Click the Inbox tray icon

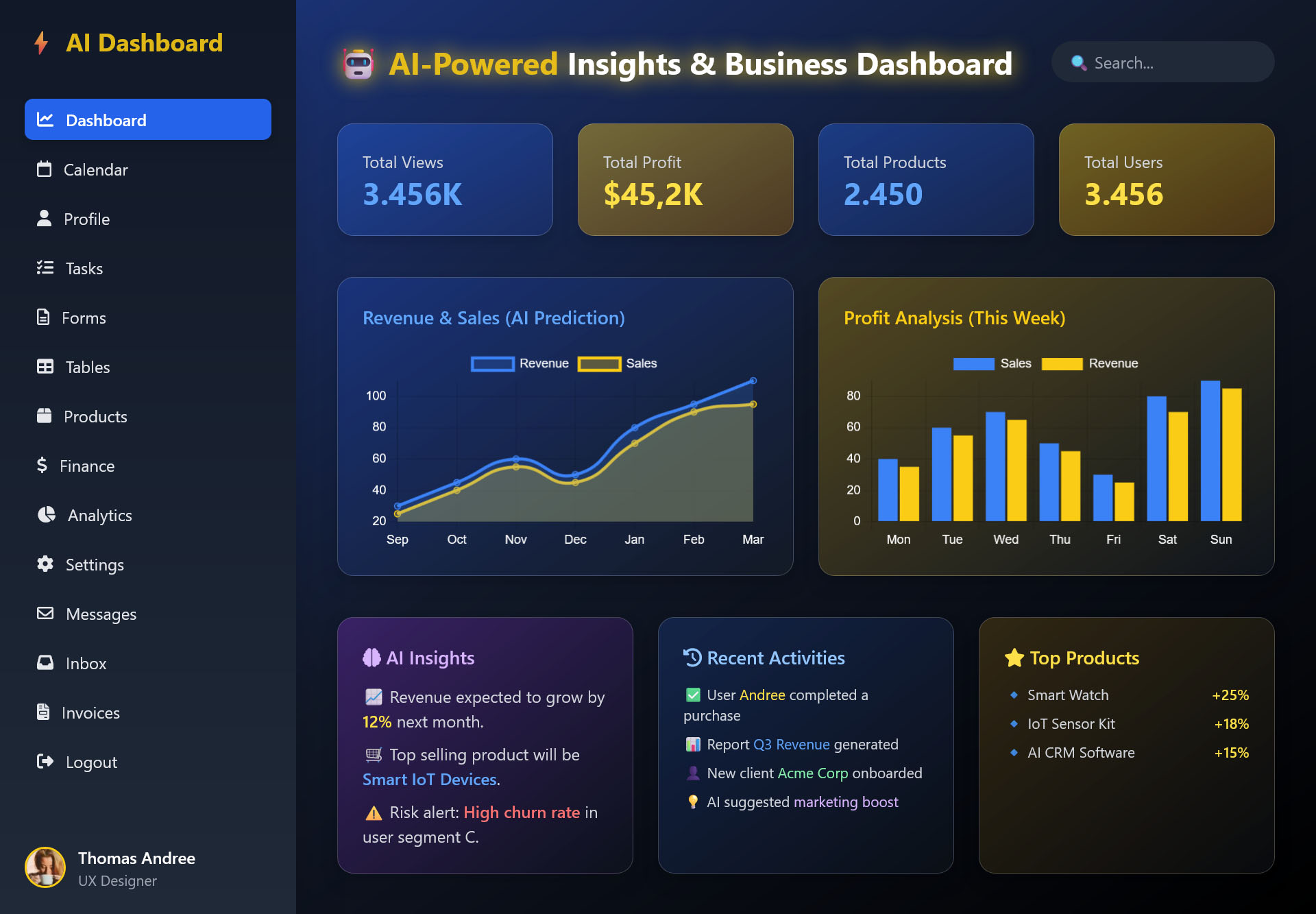click(x=45, y=663)
